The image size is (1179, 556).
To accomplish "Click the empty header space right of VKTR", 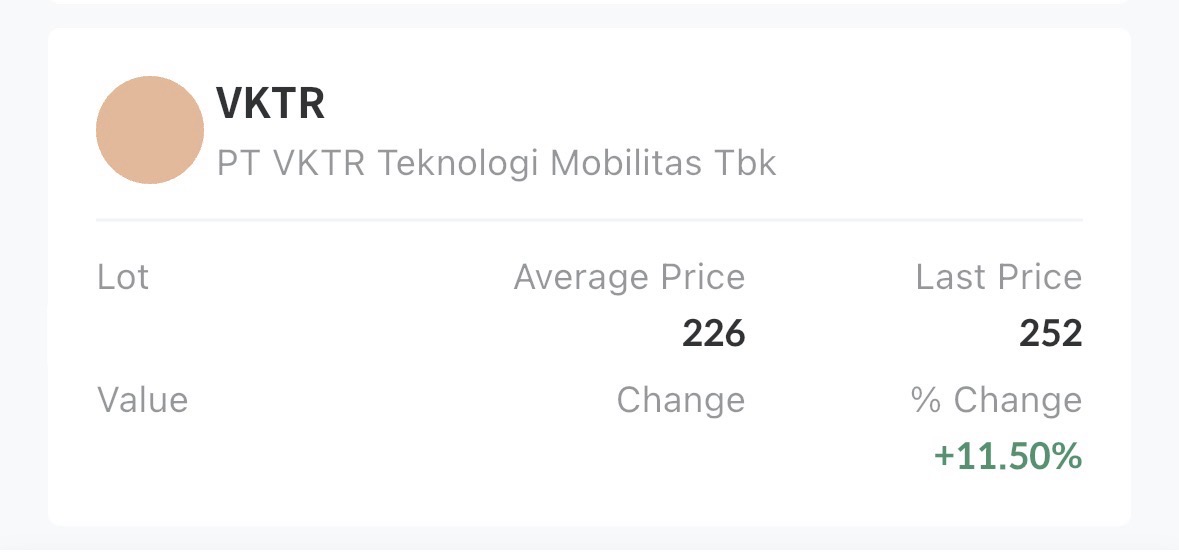I will (x=700, y=103).
